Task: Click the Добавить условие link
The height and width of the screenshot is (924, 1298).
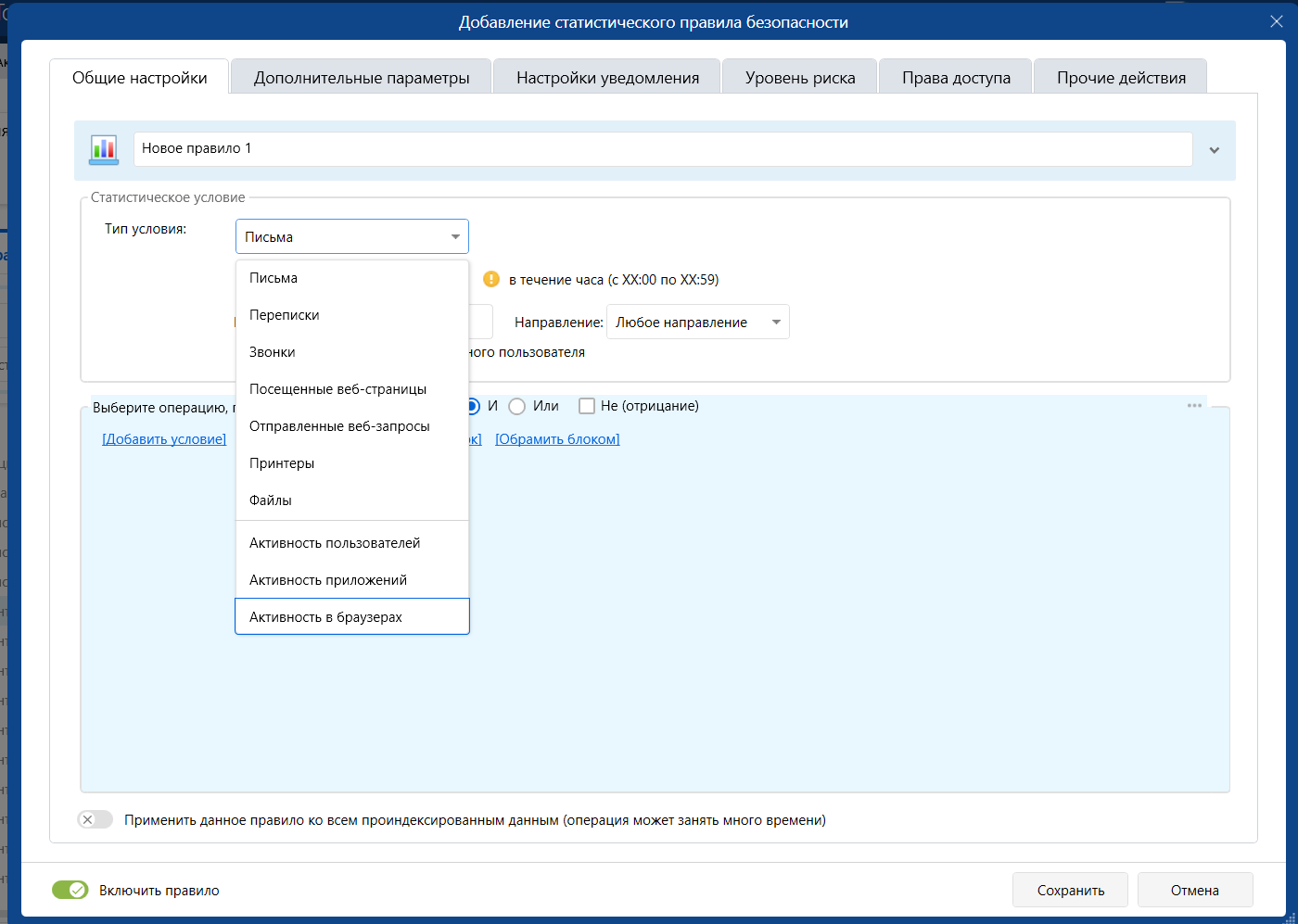Action: [164, 439]
